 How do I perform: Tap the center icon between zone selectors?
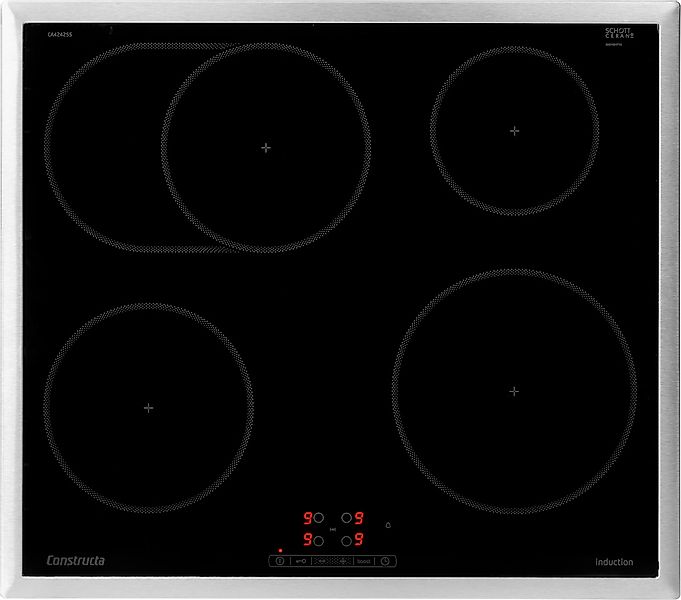(x=332, y=529)
